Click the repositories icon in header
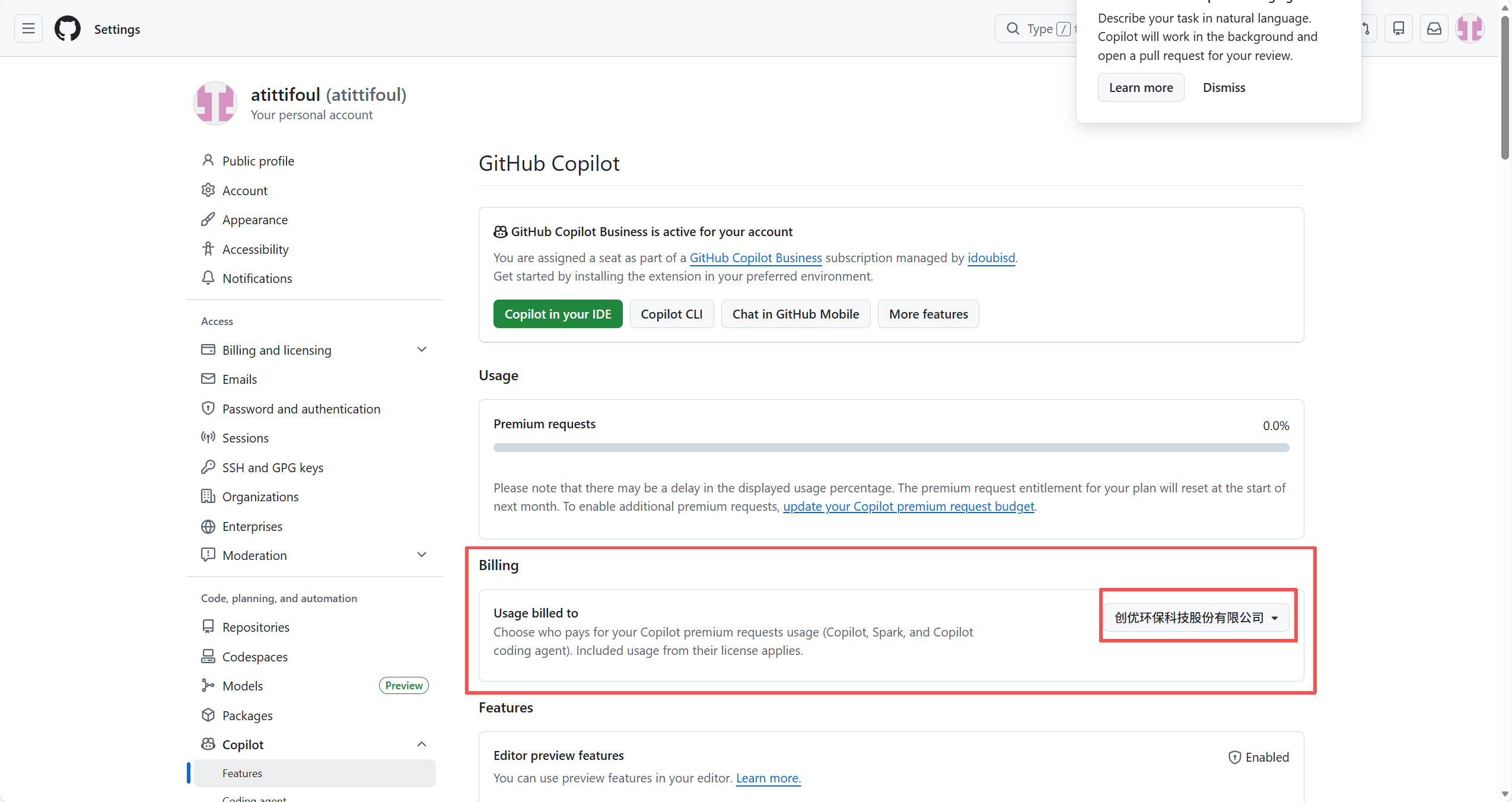 pos(1398,28)
